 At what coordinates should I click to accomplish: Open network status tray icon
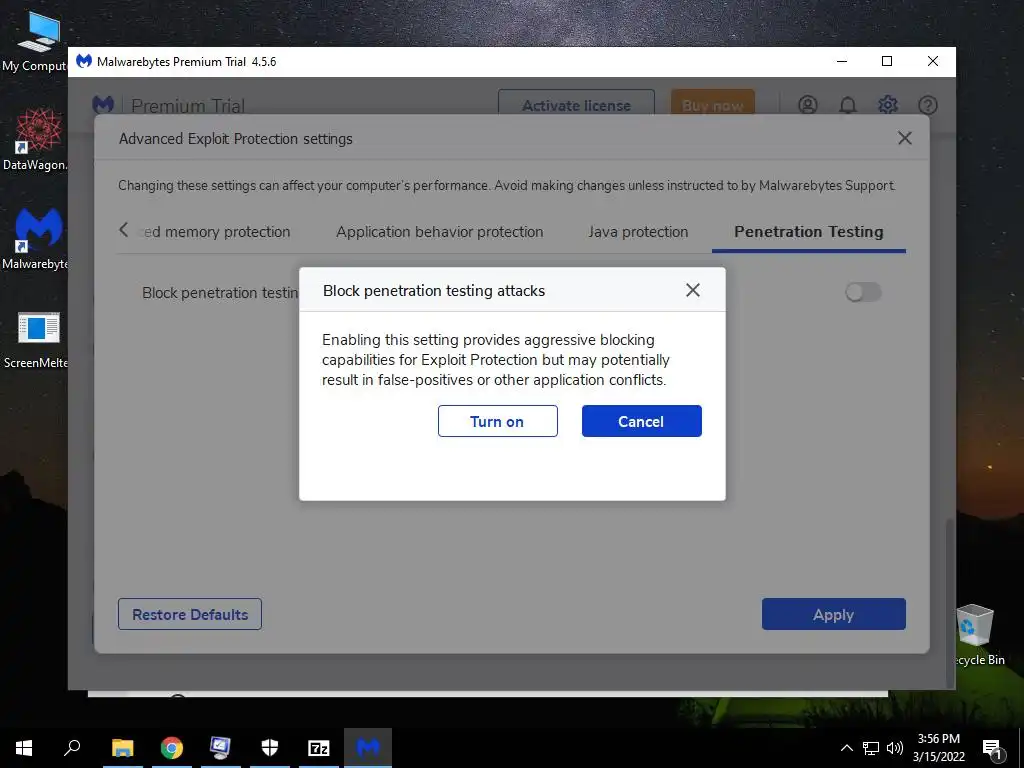pos(871,748)
